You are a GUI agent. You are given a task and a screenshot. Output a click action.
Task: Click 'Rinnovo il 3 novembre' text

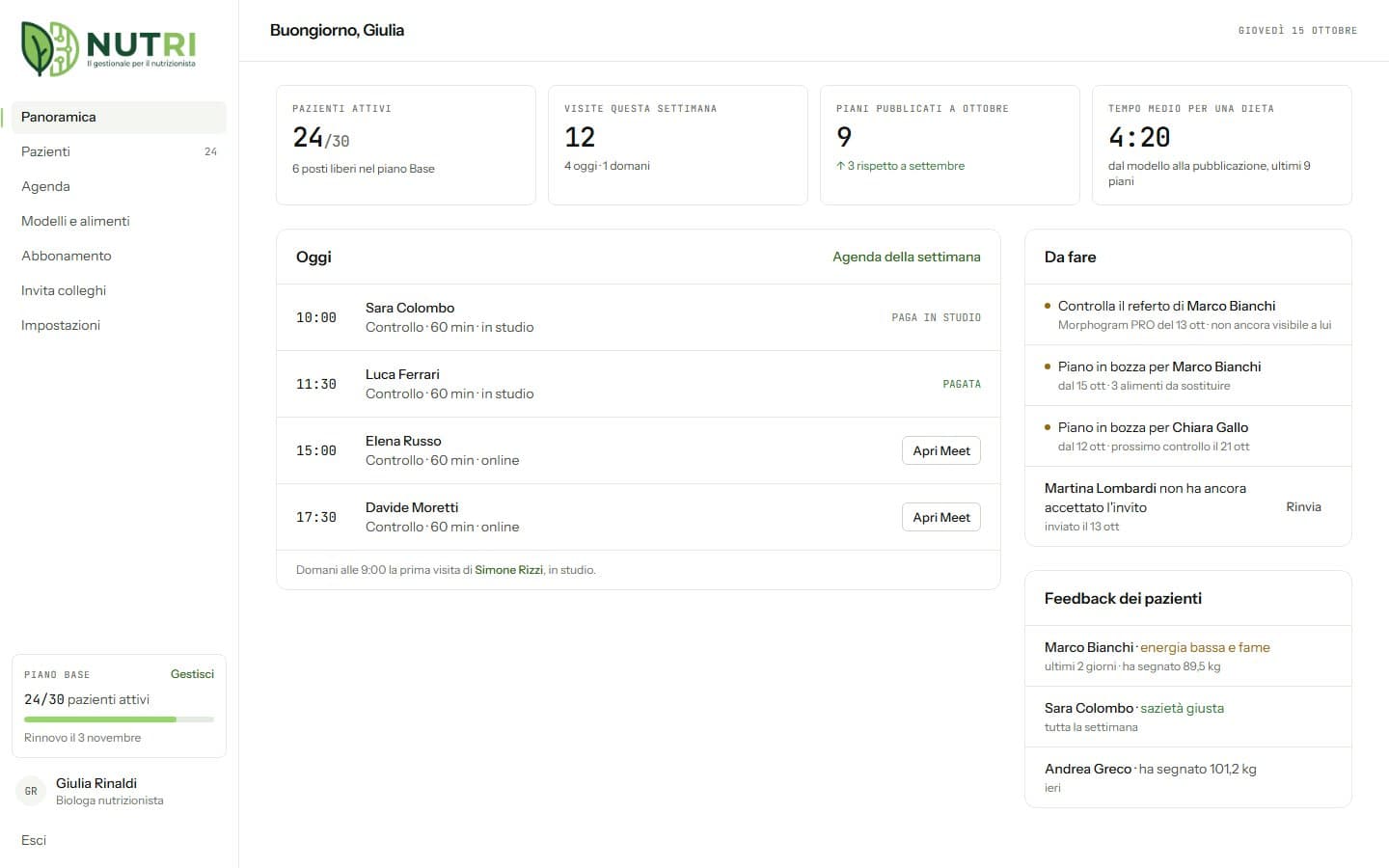[82, 738]
